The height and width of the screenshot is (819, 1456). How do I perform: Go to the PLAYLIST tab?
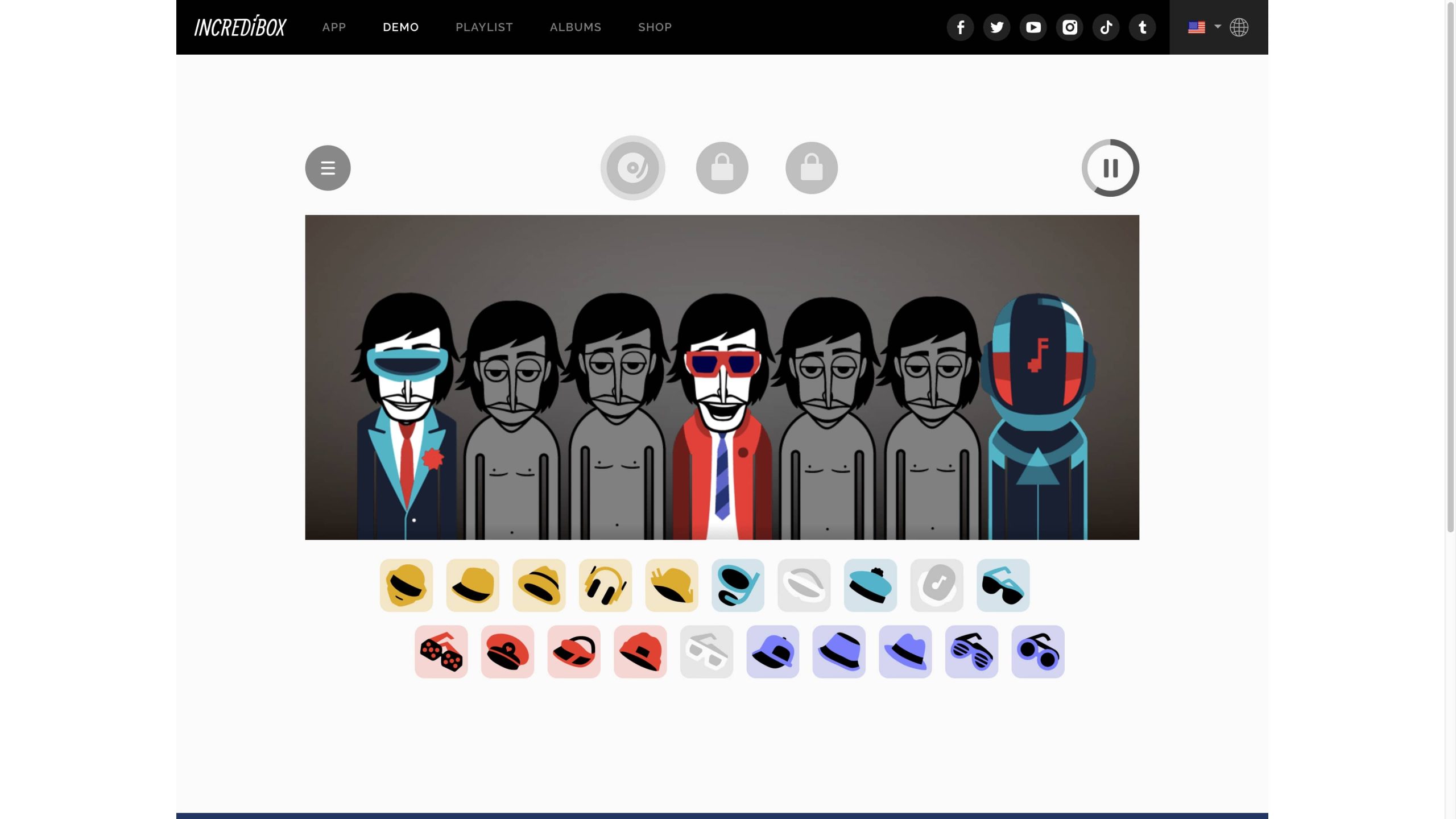(x=484, y=27)
